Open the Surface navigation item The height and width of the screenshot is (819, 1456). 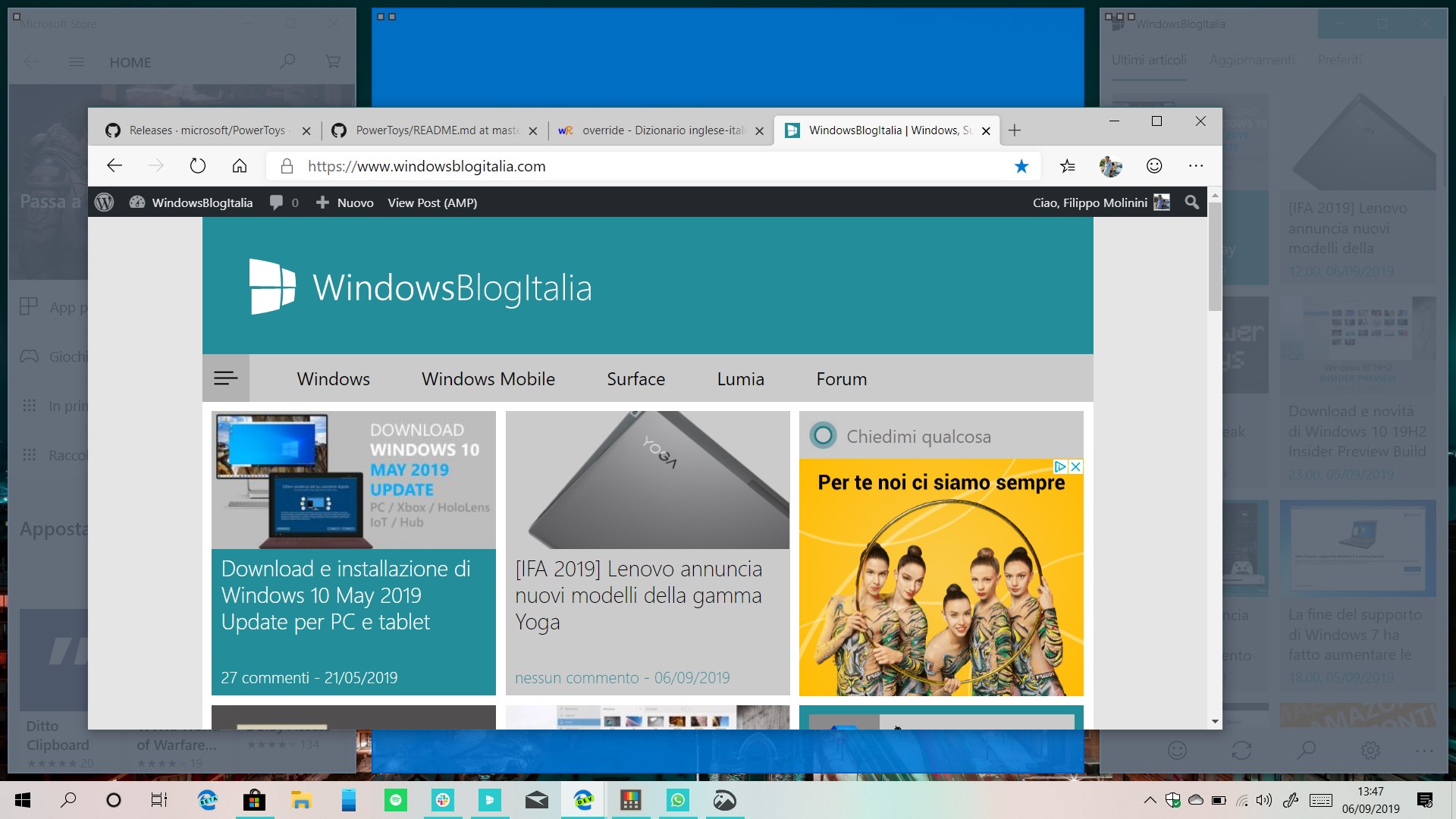636,378
